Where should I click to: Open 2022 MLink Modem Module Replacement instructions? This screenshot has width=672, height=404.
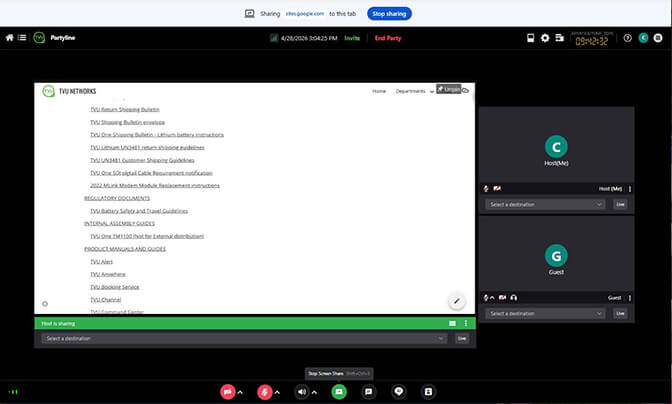click(155, 186)
